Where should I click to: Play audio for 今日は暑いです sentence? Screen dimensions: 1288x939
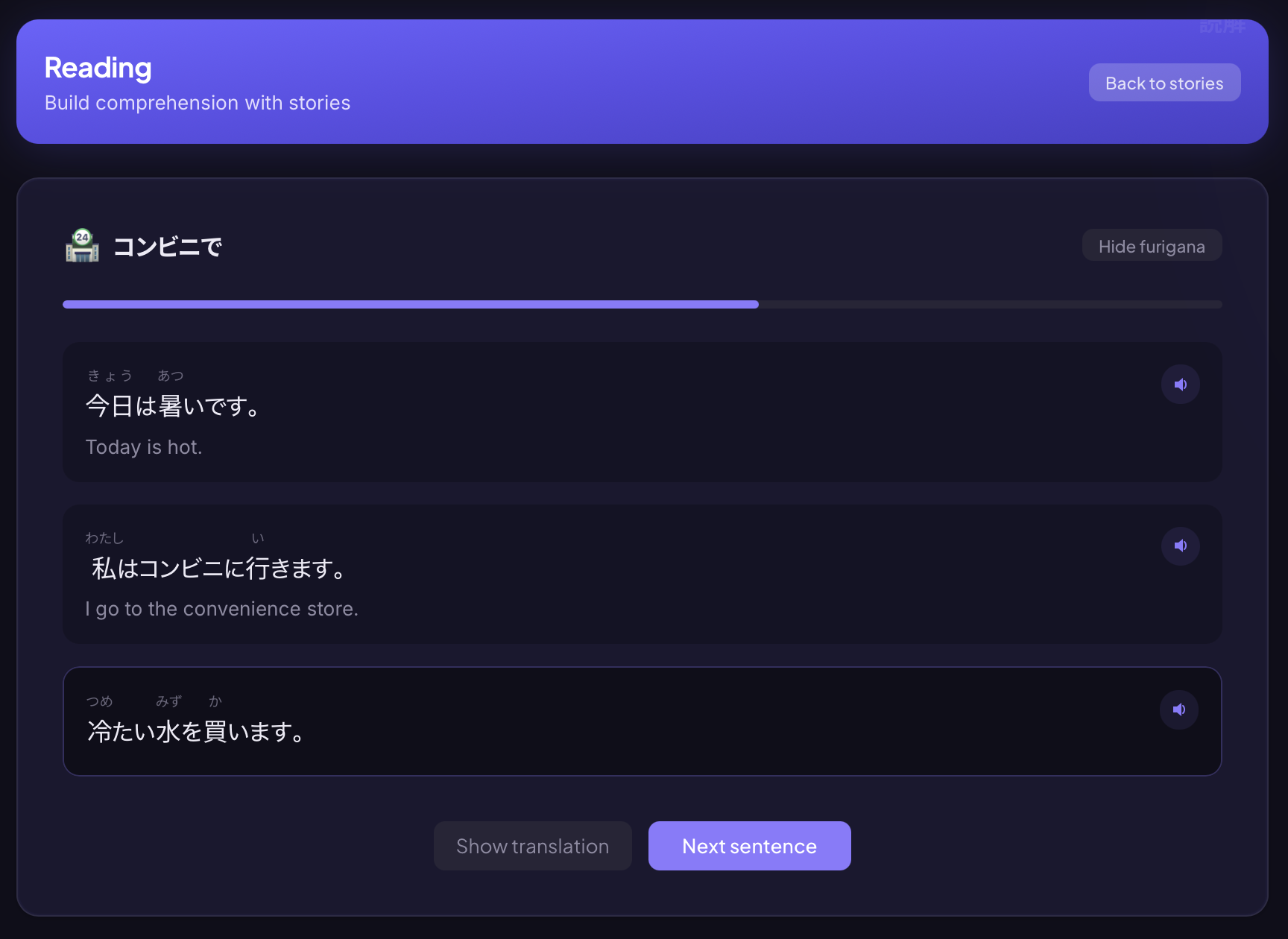tap(1180, 385)
